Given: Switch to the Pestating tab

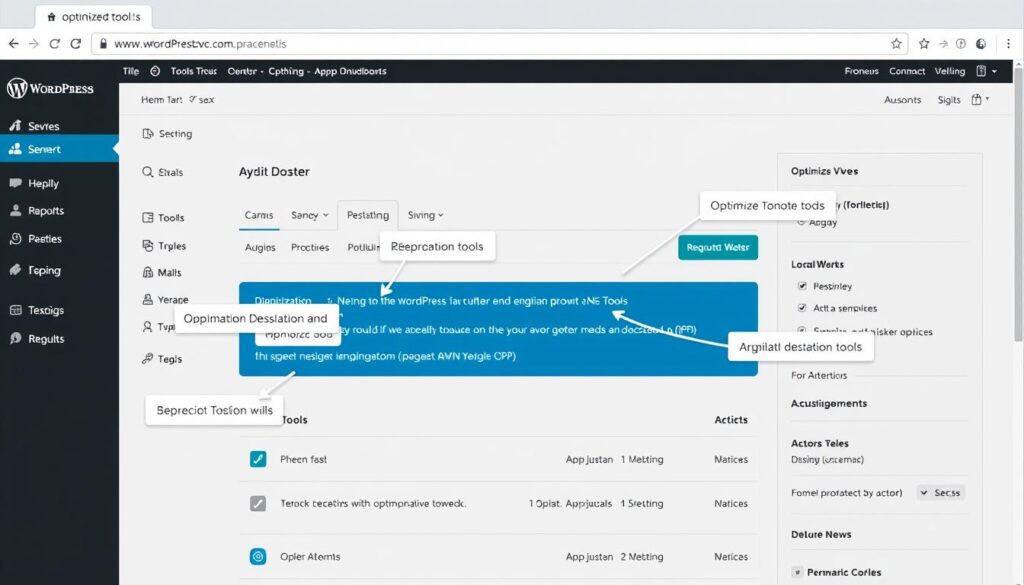Looking at the screenshot, I should click(368, 214).
